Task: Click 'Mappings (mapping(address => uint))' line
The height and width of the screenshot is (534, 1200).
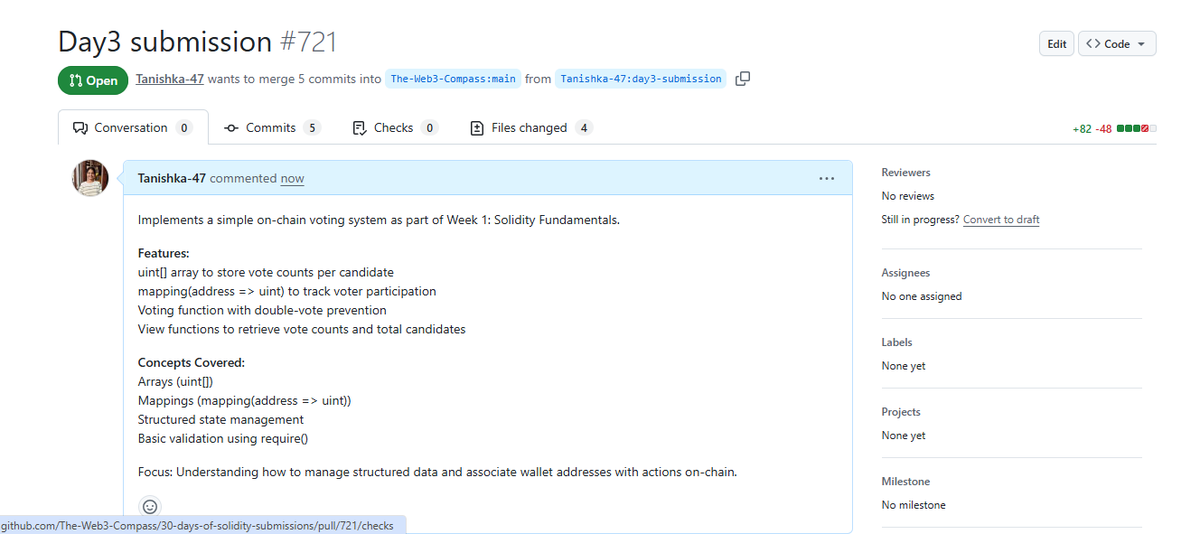Action: (245, 401)
